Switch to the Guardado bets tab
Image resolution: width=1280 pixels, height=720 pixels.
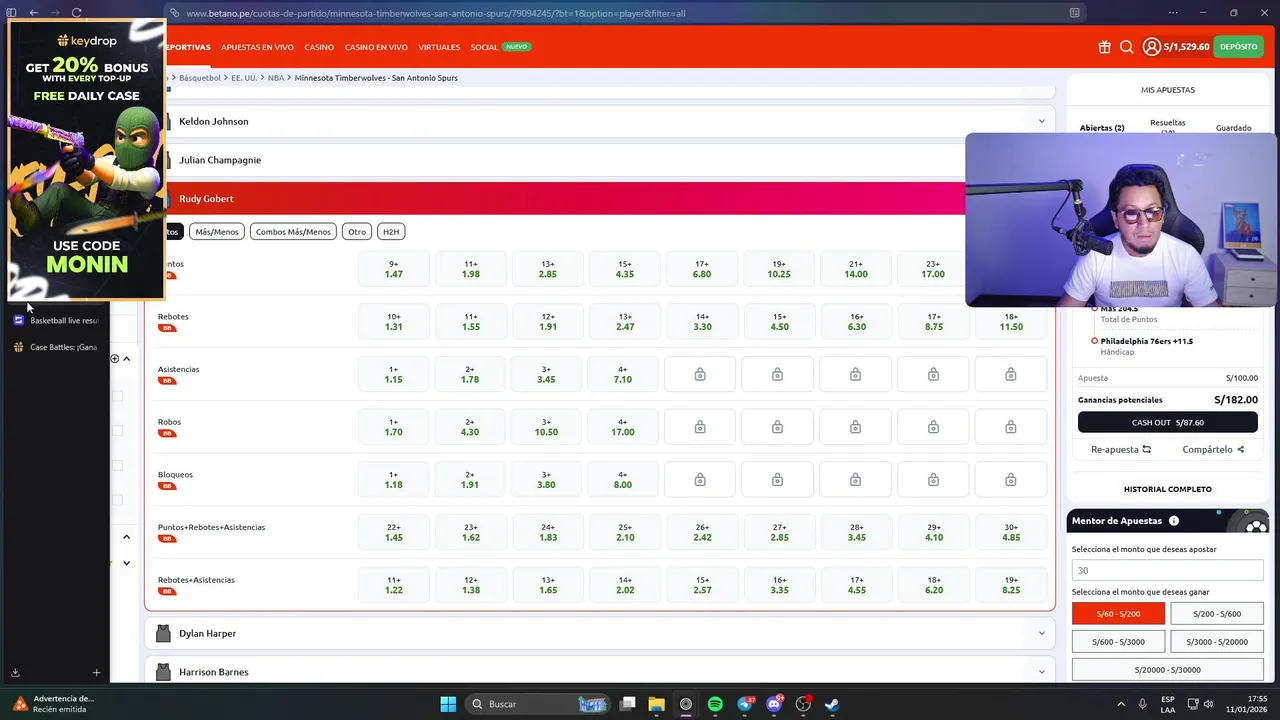[x=1233, y=128]
